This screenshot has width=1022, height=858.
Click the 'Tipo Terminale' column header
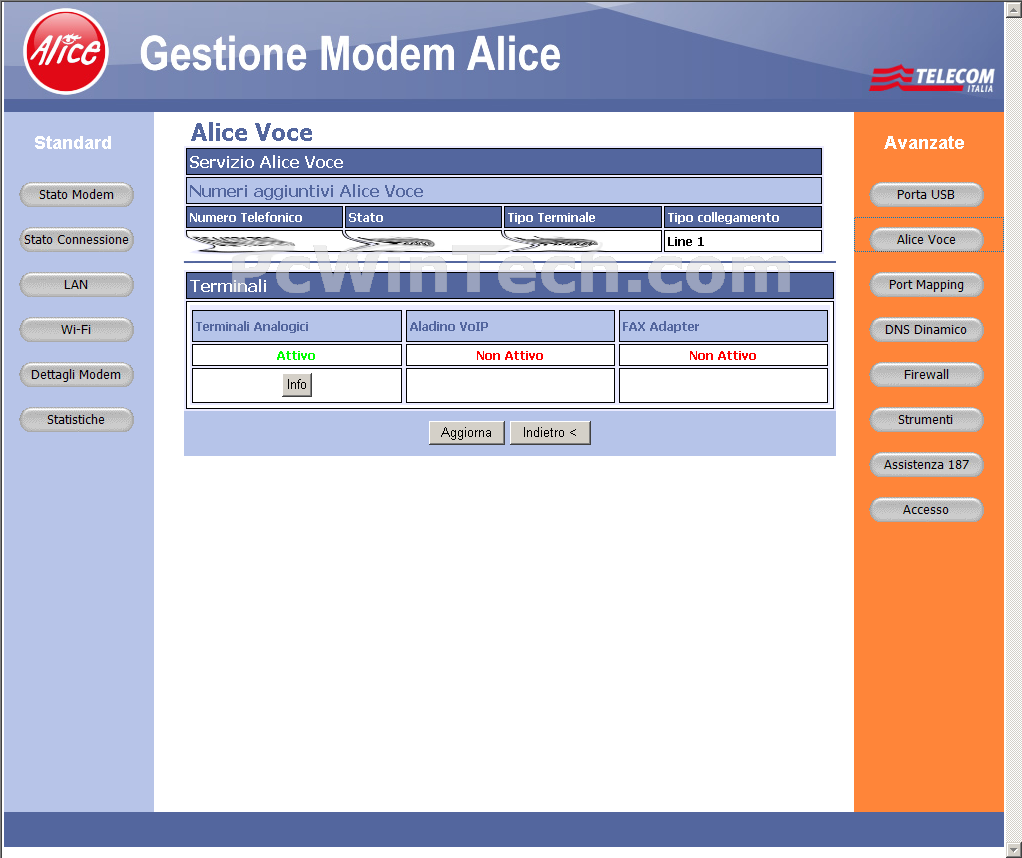click(x=583, y=217)
